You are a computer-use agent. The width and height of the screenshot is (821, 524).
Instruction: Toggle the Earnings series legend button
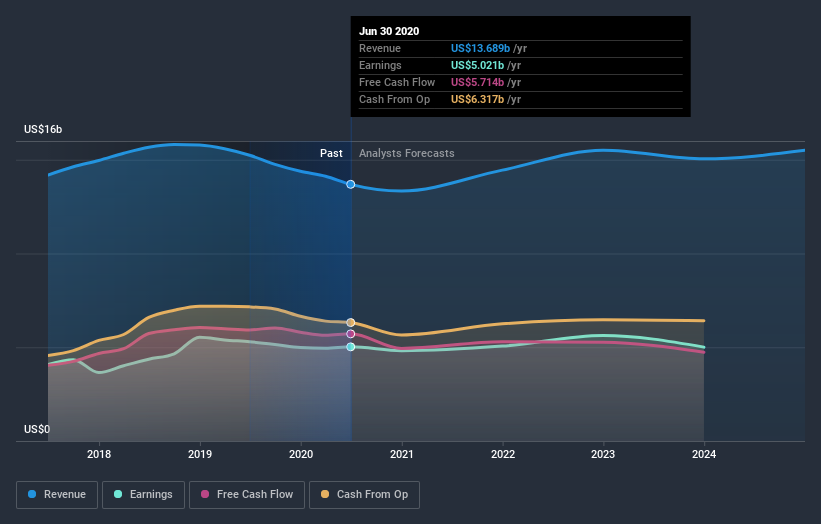(143, 495)
